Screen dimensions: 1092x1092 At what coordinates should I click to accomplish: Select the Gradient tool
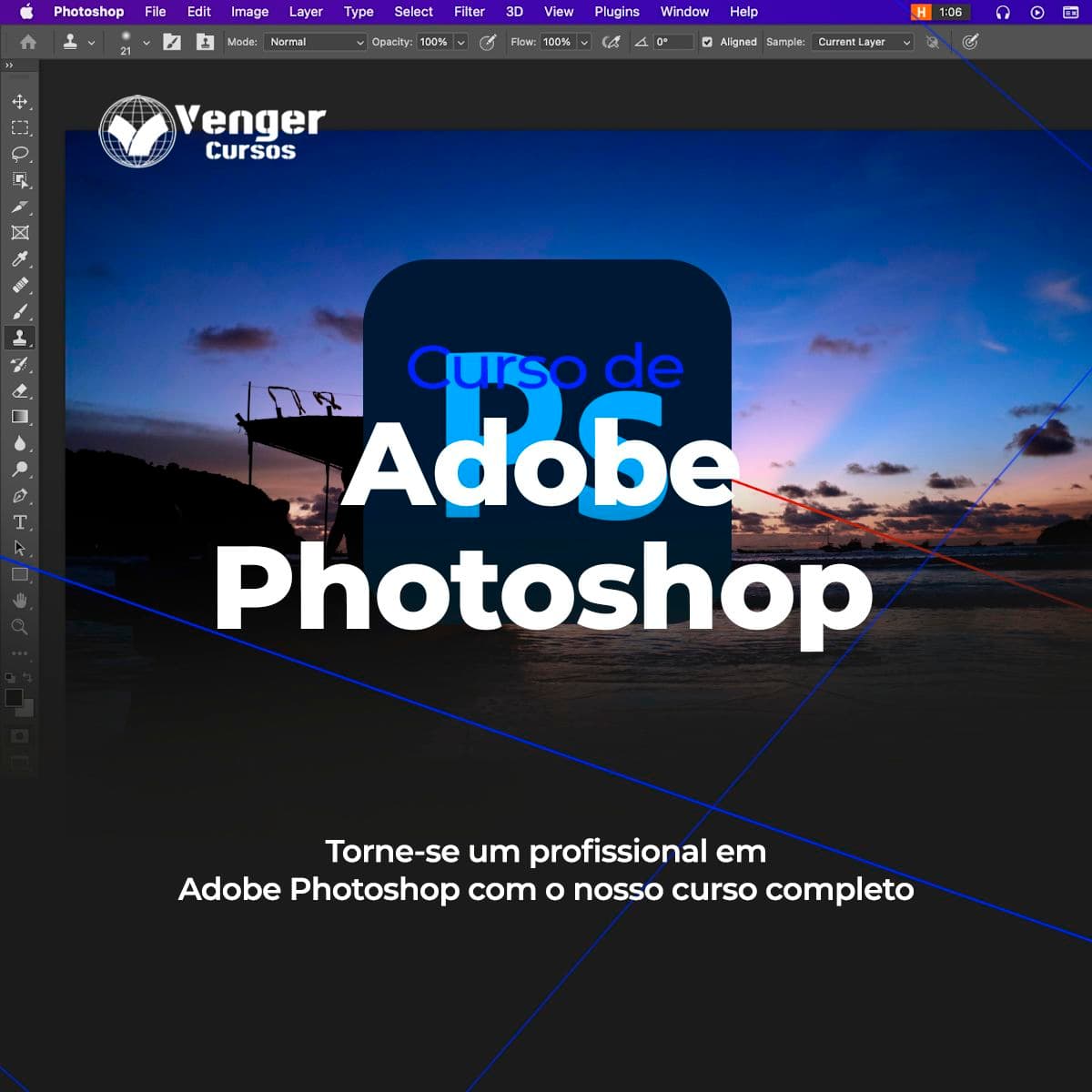[20, 417]
